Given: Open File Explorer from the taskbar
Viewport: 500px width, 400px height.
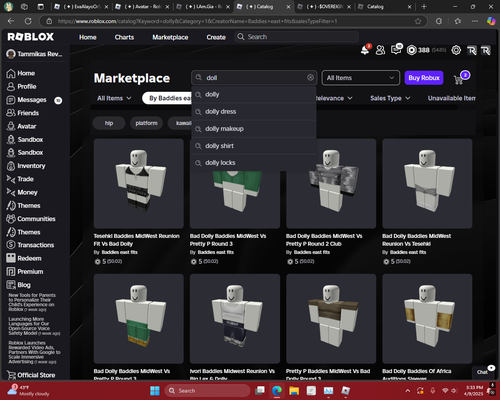Looking at the screenshot, I should coord(294,390).
